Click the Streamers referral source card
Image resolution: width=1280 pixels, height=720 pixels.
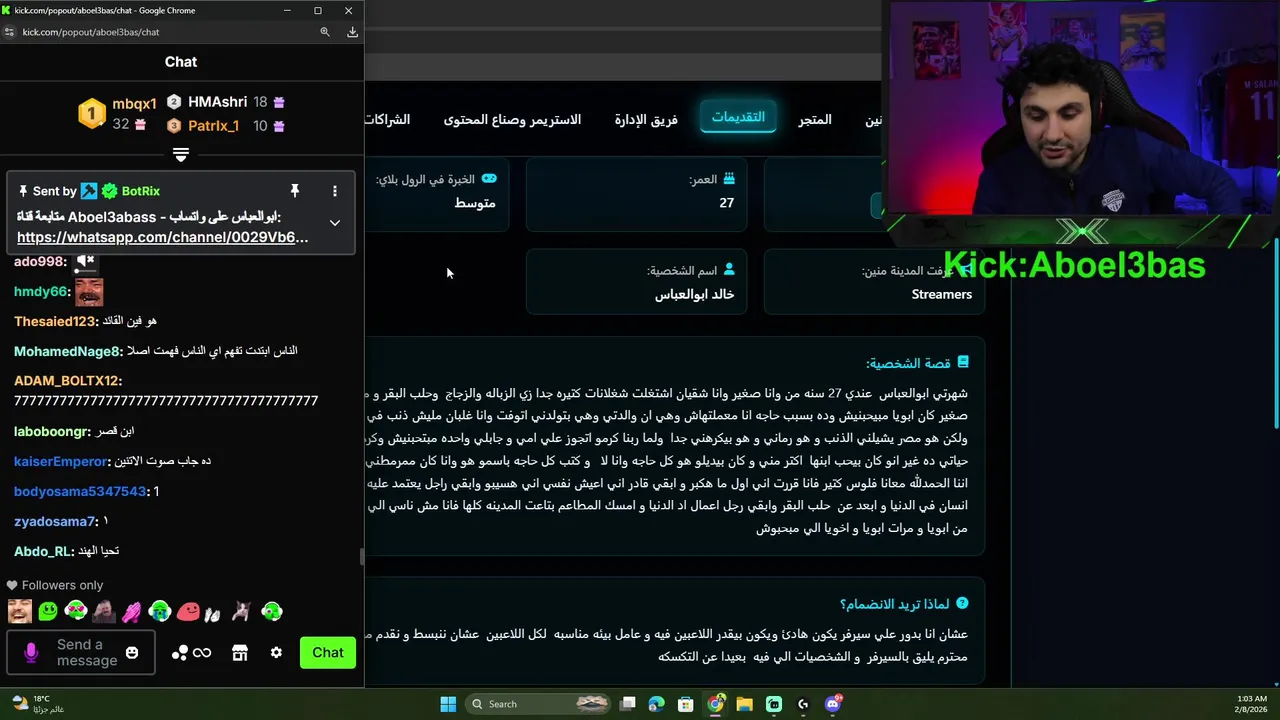coord(874,282)
